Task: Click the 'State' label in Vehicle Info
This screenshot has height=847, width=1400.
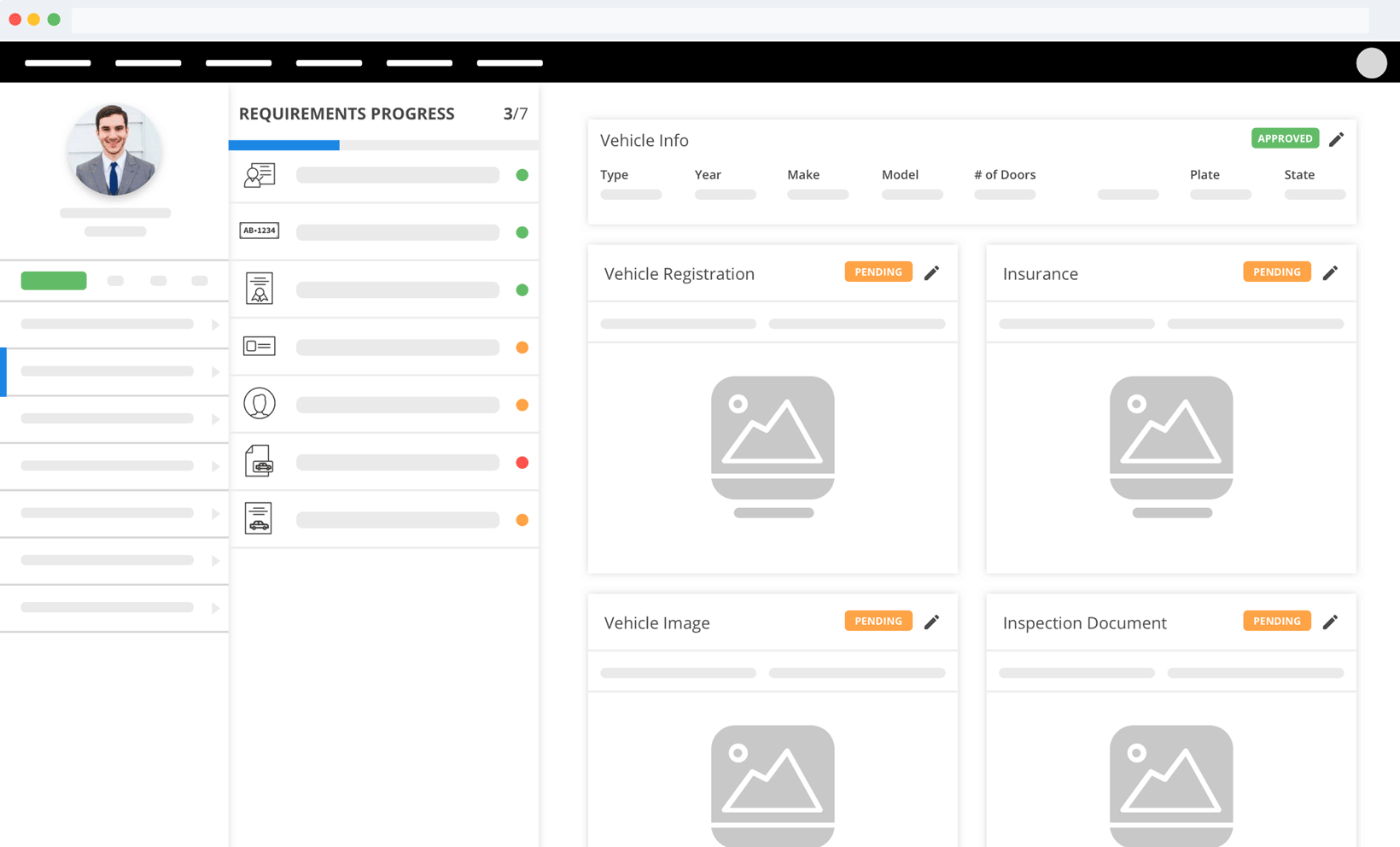Action: [x=1299, y=174]
